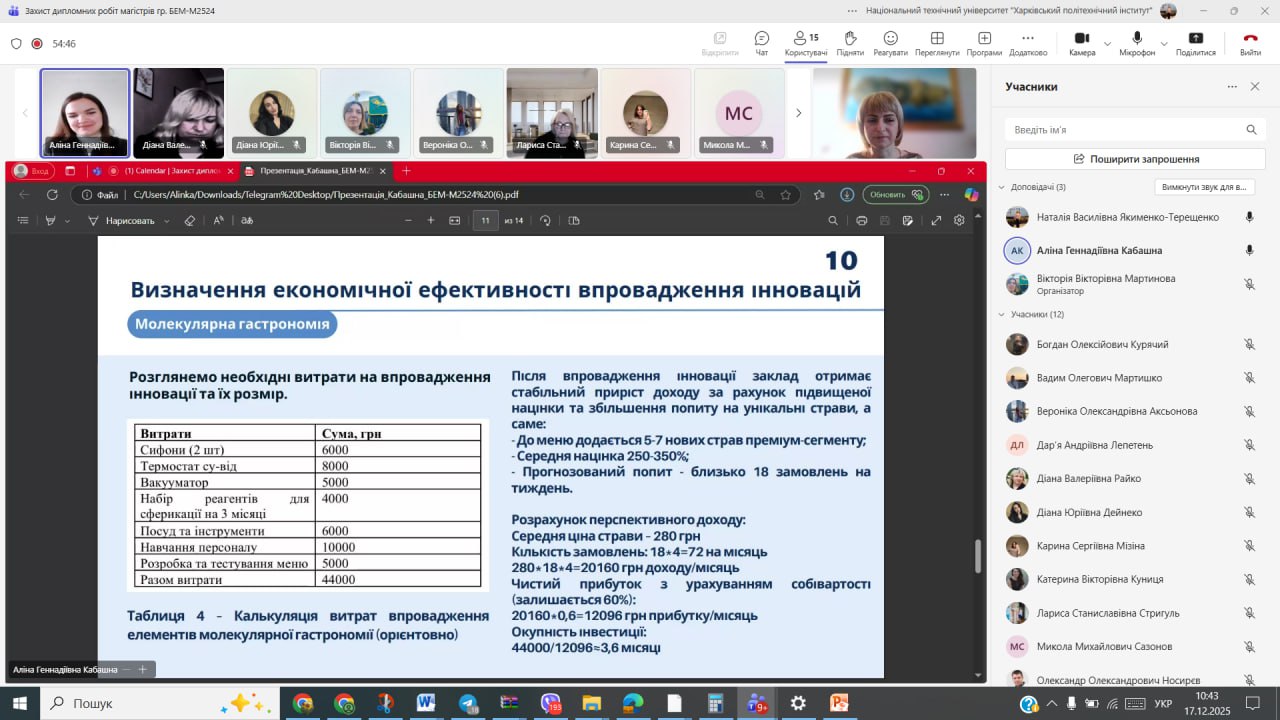Click the recording indicator icon
1280x720 pixels.
click(37, 44)
